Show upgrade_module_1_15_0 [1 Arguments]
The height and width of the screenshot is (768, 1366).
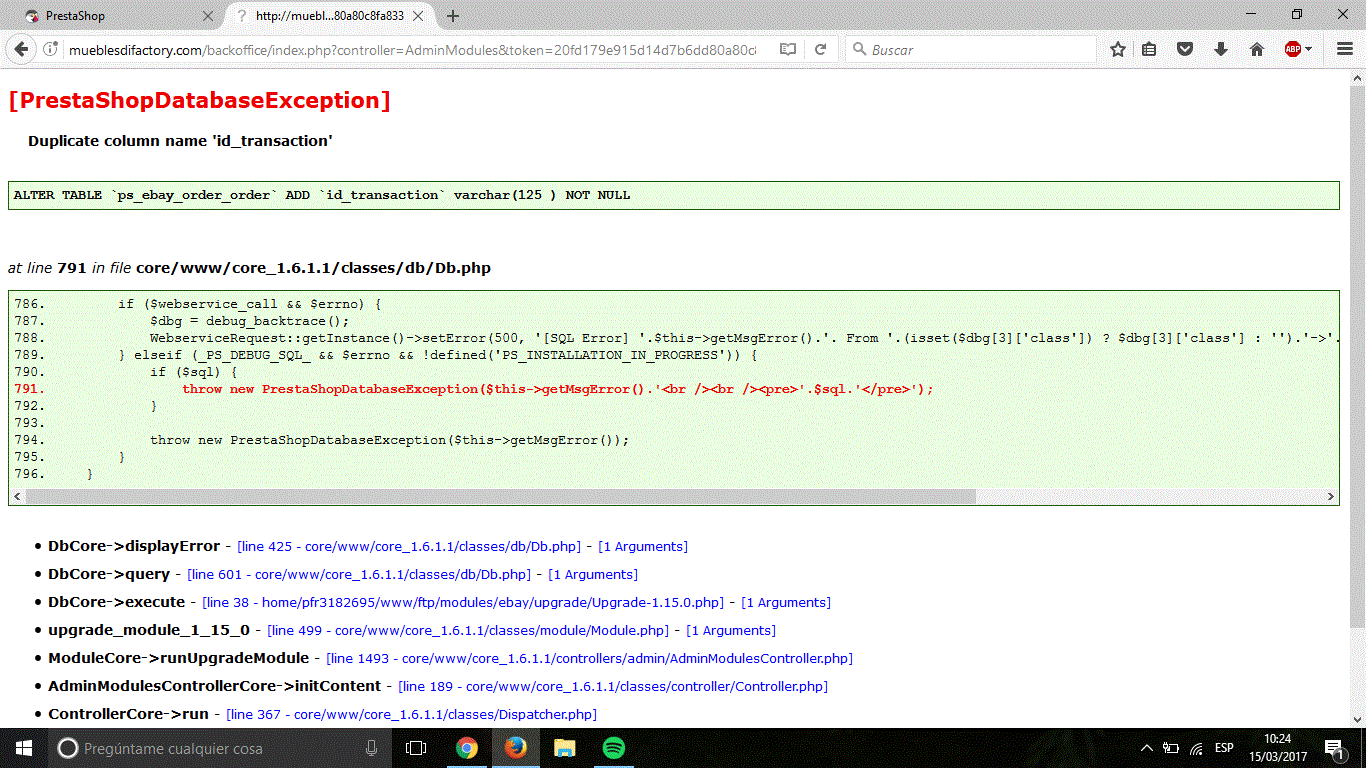point(731,631)
